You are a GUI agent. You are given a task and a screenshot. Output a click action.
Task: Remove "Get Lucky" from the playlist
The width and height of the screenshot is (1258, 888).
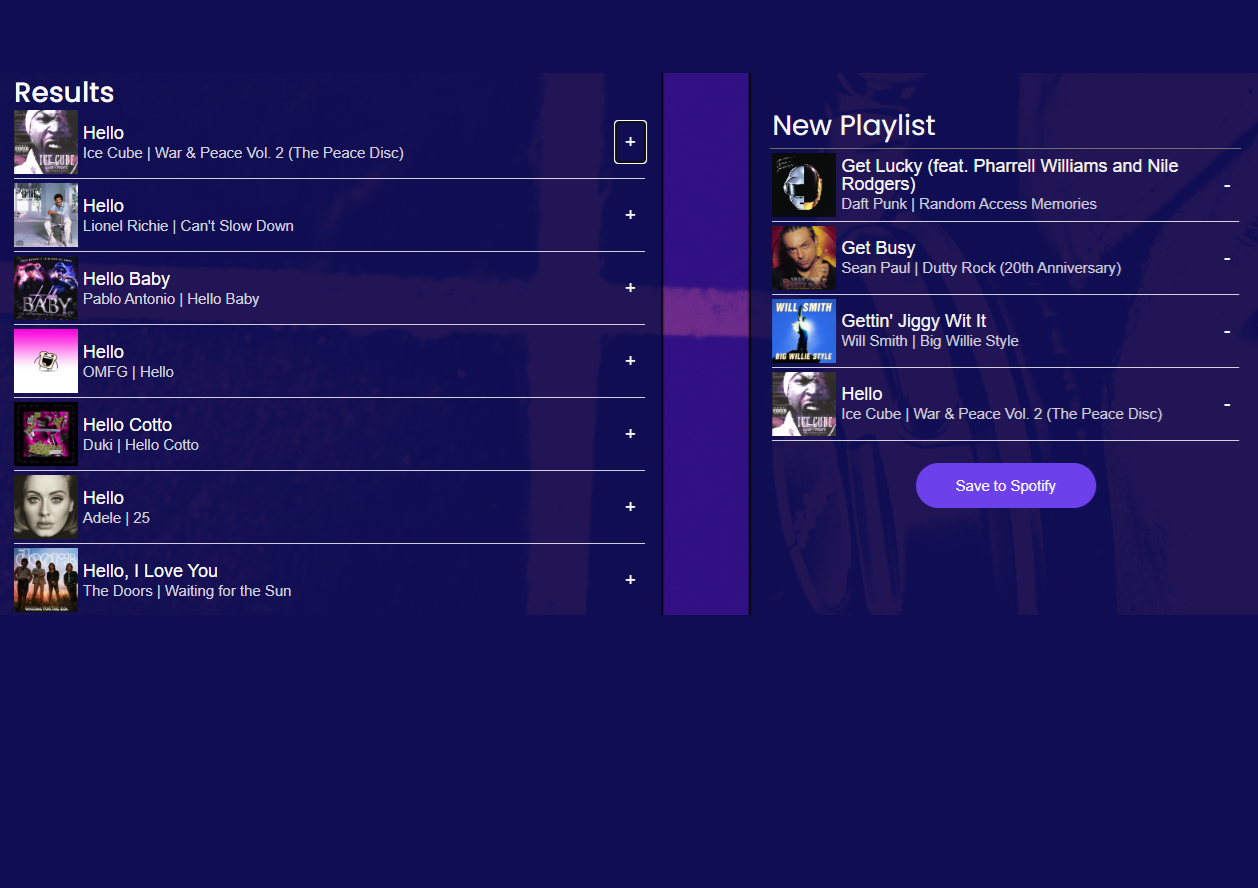coord(1227,185)
